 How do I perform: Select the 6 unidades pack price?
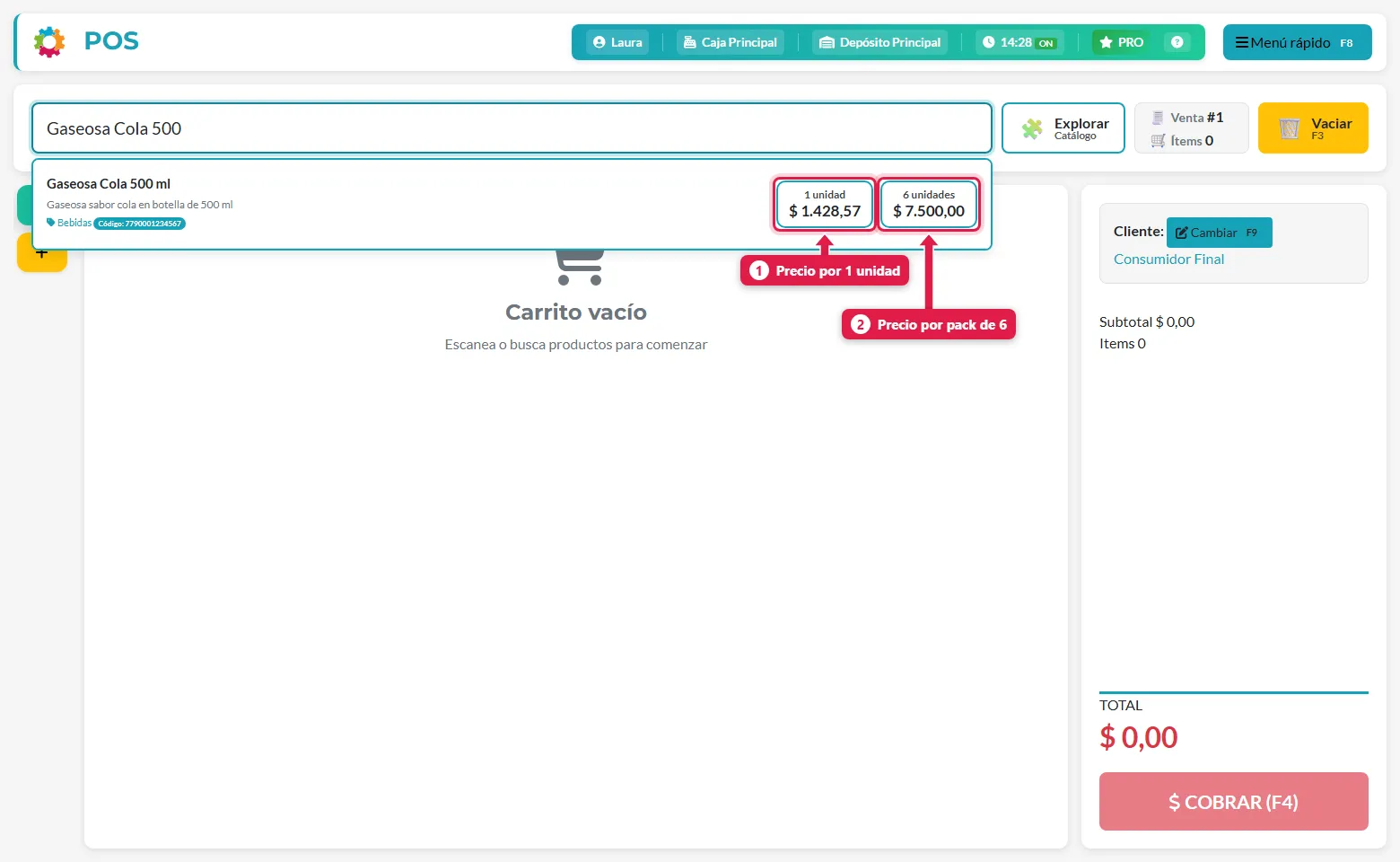[929, 204]
